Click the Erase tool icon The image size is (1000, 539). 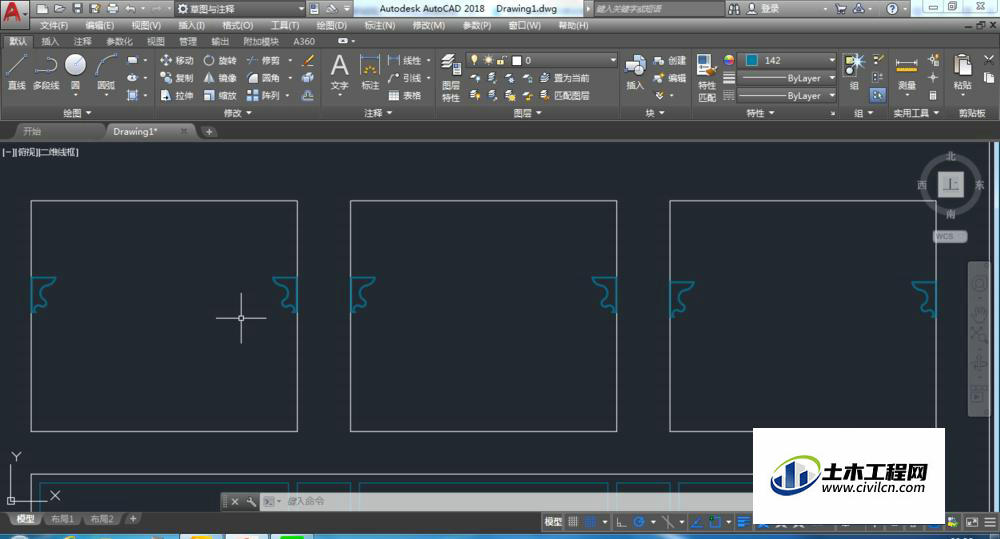pyautogui.click(x=308, y=61)
